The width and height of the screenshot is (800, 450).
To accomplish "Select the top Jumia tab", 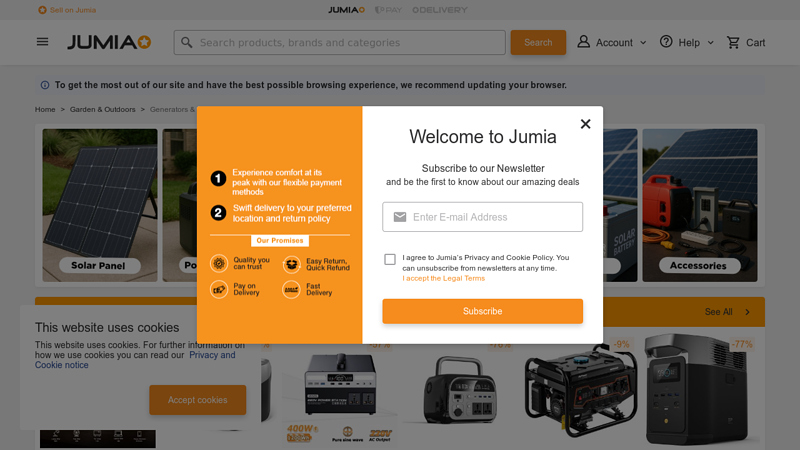I will [x=346, y=10].
